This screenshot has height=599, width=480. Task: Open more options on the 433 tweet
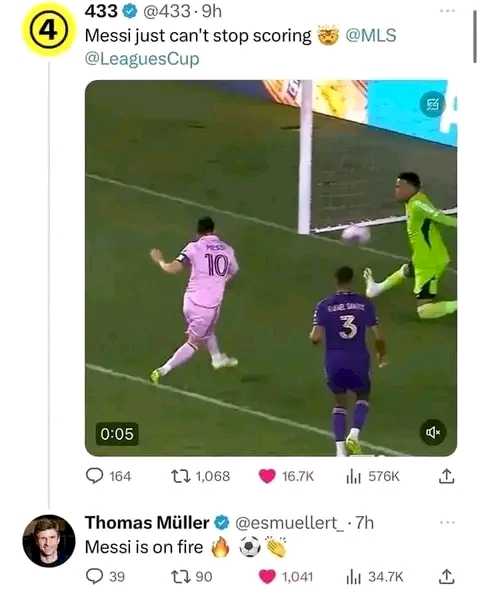(x=447, y=11)
